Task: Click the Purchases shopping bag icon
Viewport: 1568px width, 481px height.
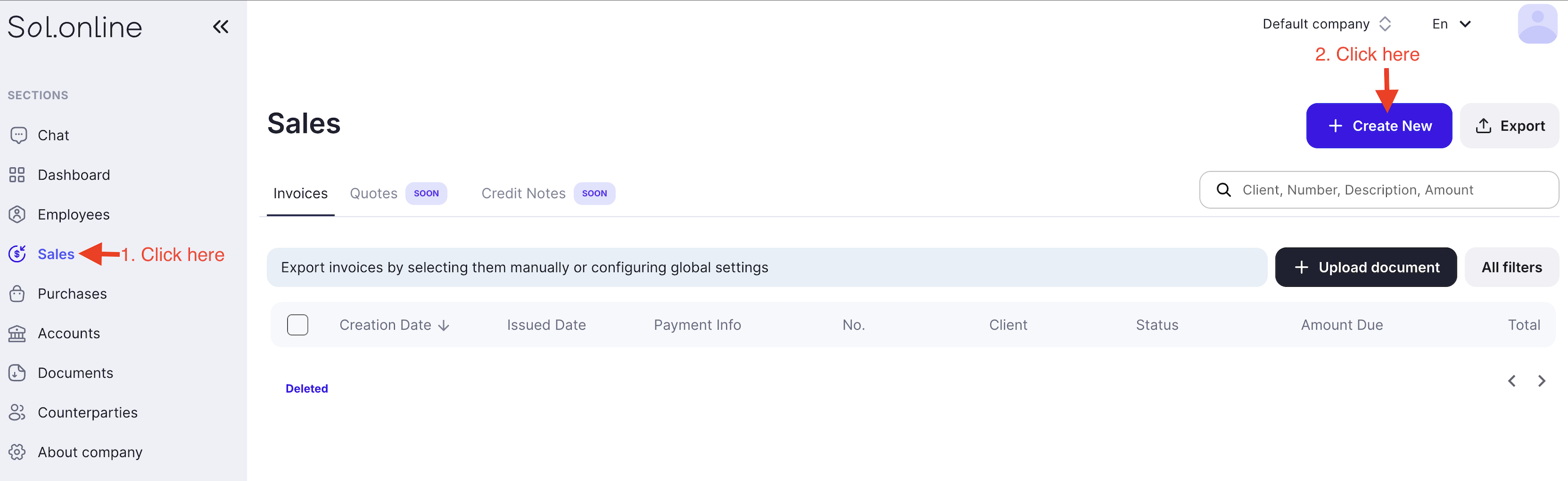Action: pos(17,294)
